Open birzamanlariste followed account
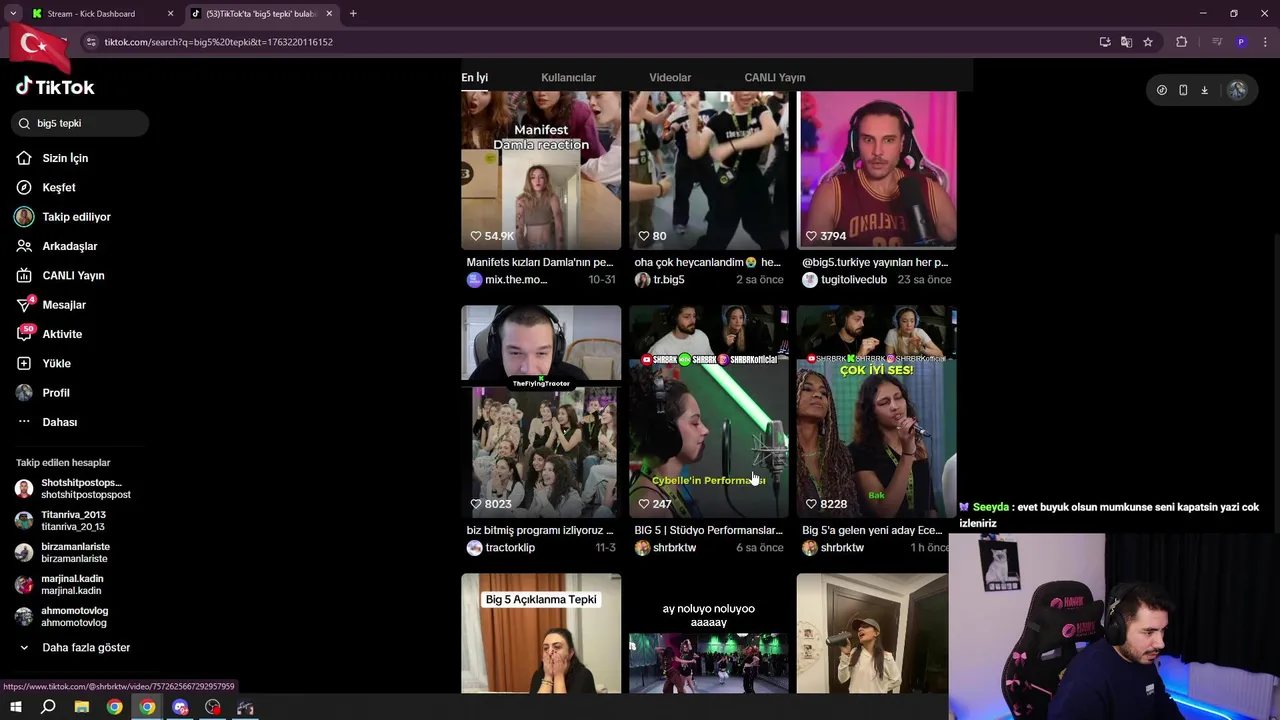Viewport: 1280px width, 720px height. click(x=62, y=552)
